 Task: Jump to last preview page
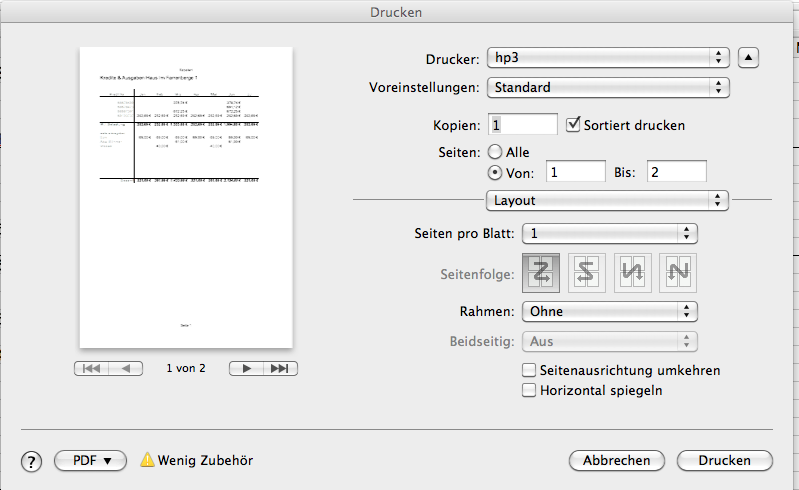pos(280,368)
